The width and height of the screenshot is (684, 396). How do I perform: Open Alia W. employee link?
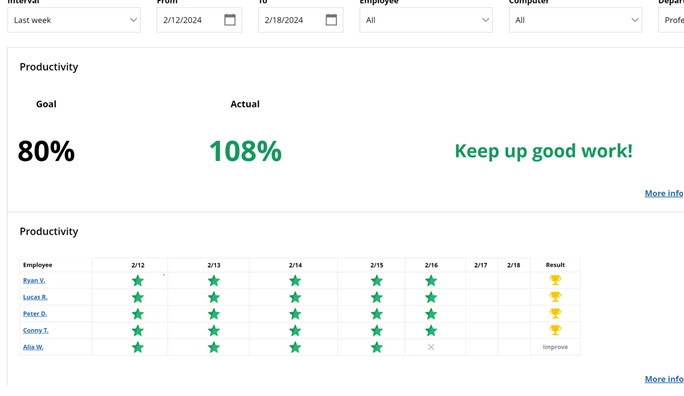coord(33,347)
